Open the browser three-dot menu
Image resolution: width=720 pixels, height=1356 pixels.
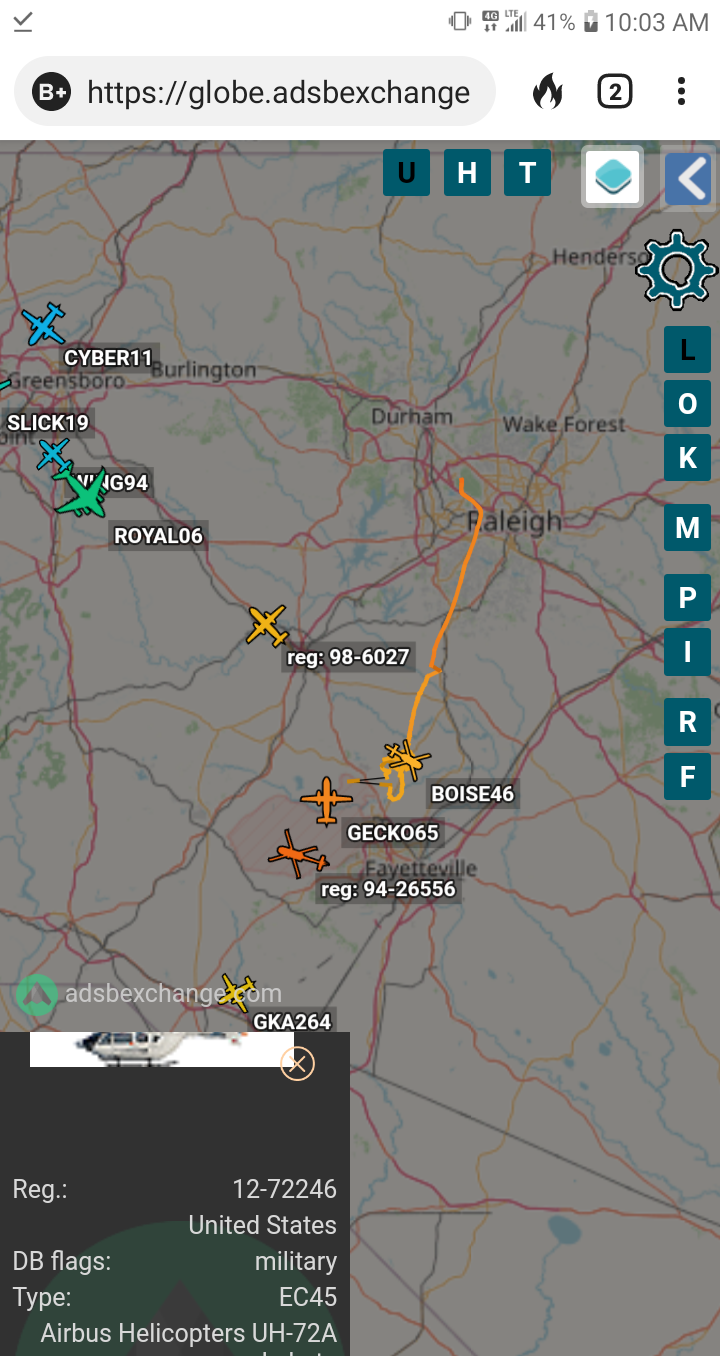[x=681, y=92]
